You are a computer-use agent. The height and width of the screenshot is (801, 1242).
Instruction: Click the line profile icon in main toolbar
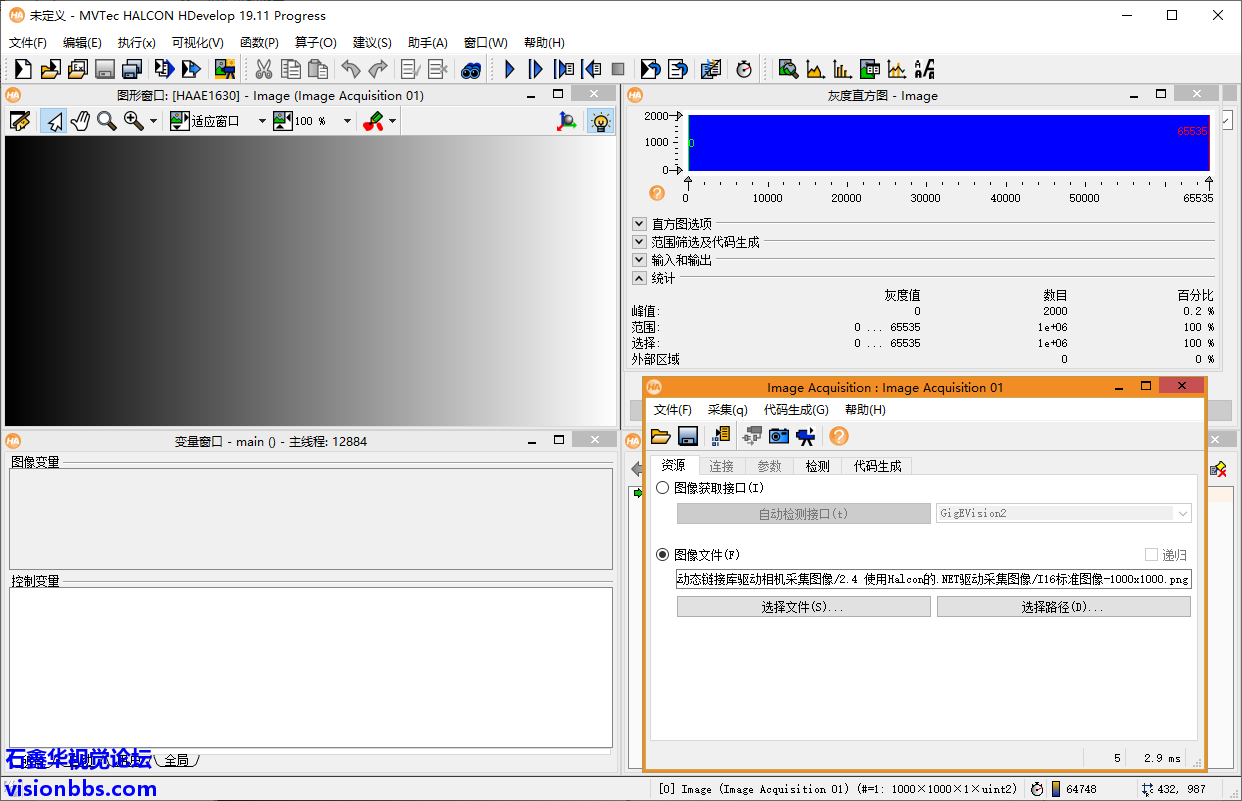897,69
